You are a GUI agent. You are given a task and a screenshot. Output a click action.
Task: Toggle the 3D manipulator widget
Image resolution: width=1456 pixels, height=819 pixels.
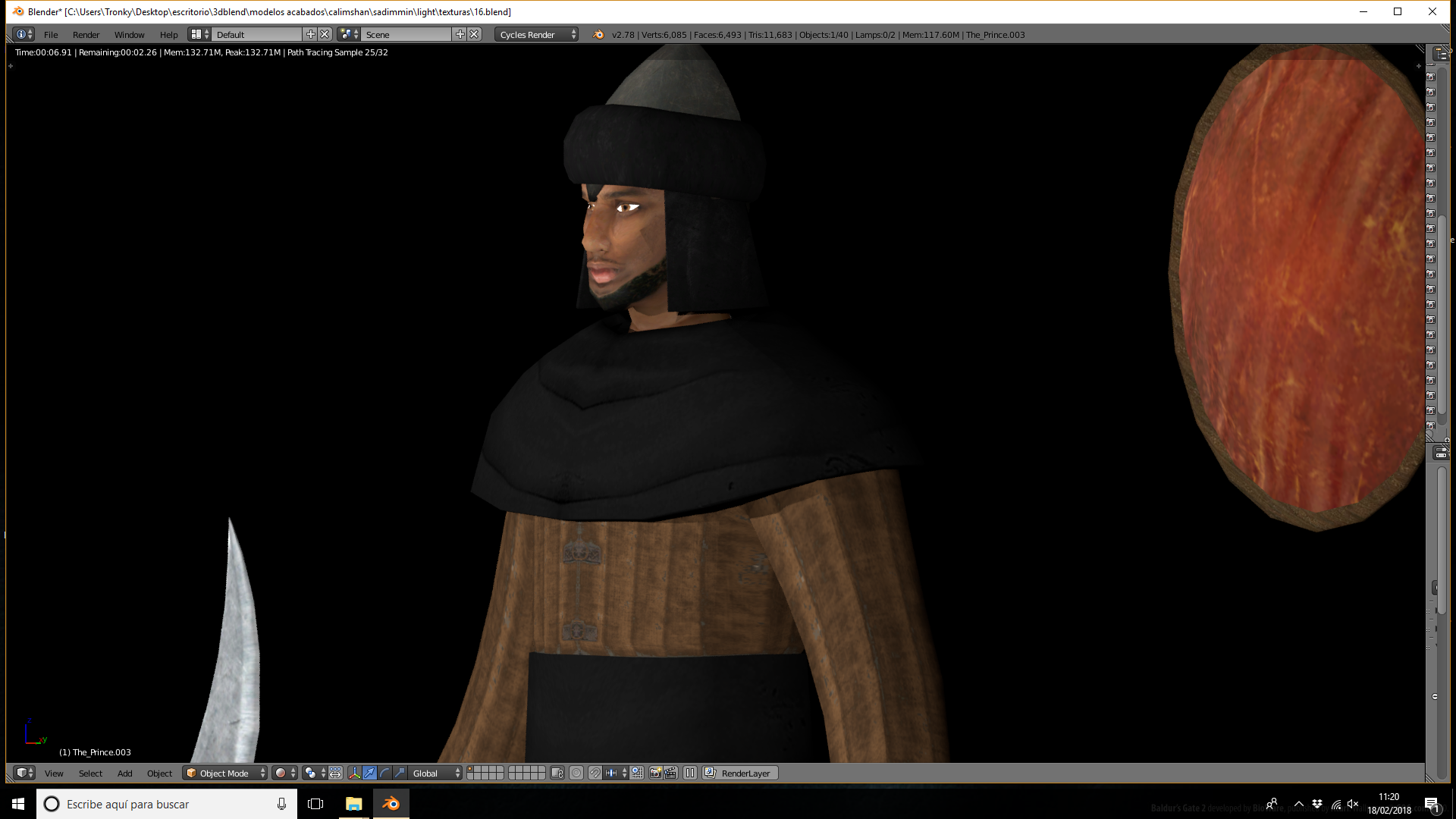(354, 773)
